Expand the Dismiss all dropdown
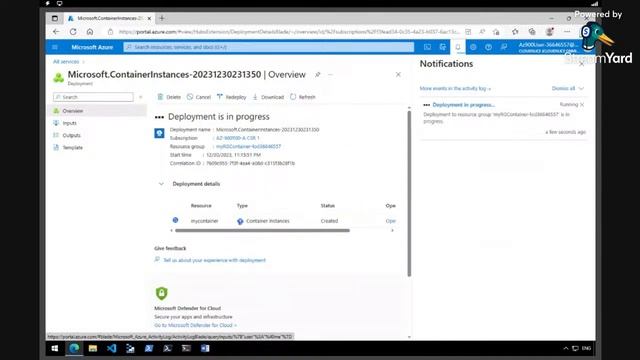Viewport: 640px width, 360px height. point(568,89)
